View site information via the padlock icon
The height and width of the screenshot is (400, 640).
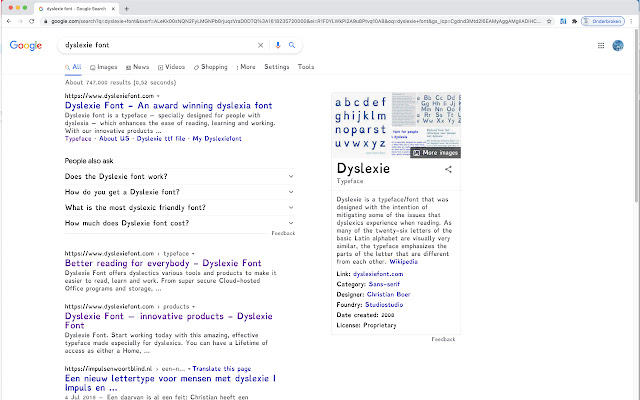(46, 21)
